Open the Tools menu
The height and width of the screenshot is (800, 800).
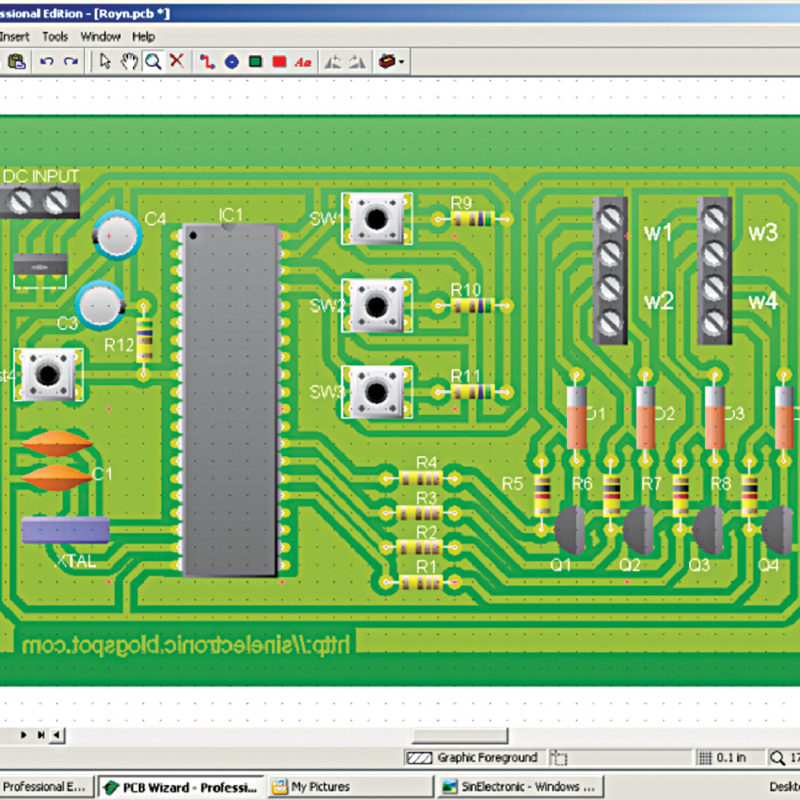click(55, 36)
